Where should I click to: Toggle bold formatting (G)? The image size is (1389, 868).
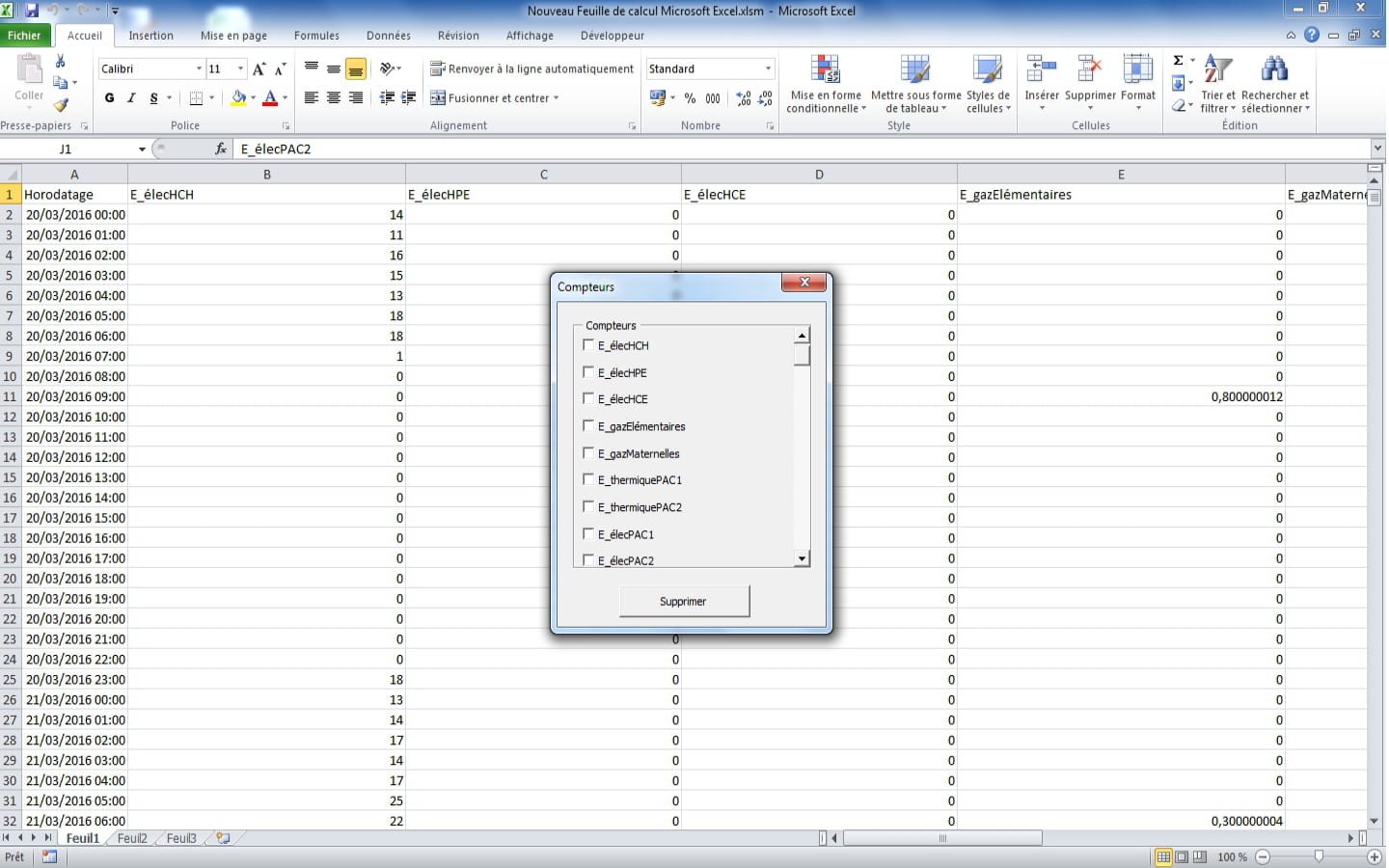point(109,97)
